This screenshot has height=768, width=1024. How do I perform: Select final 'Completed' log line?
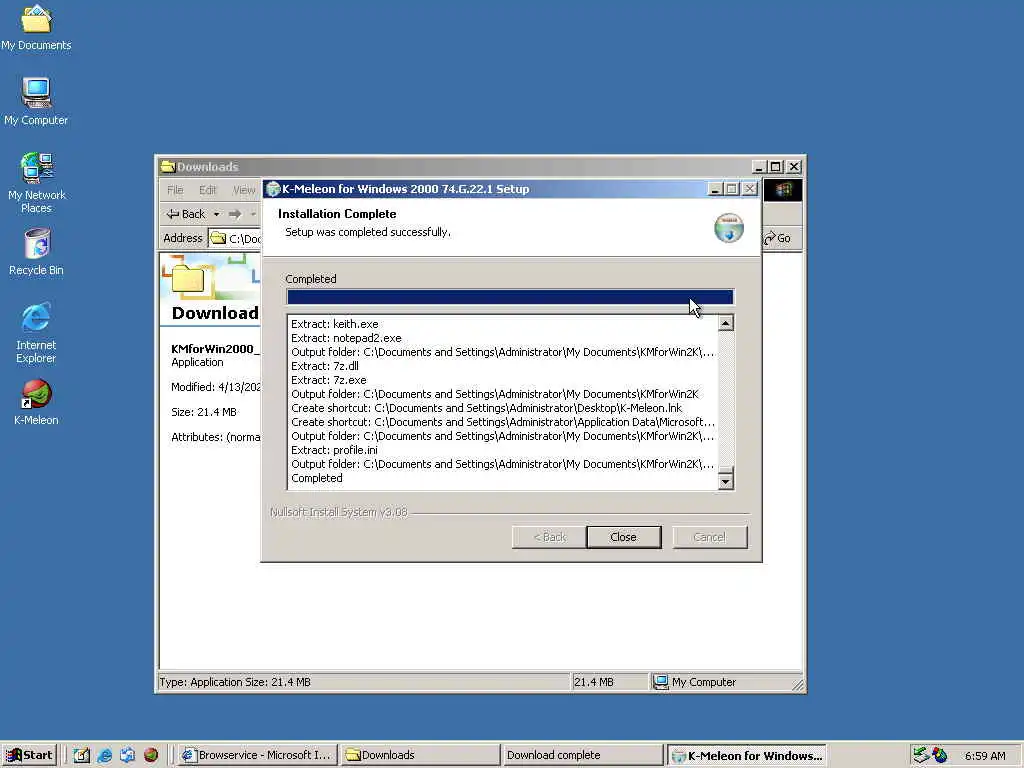(317, 478)
